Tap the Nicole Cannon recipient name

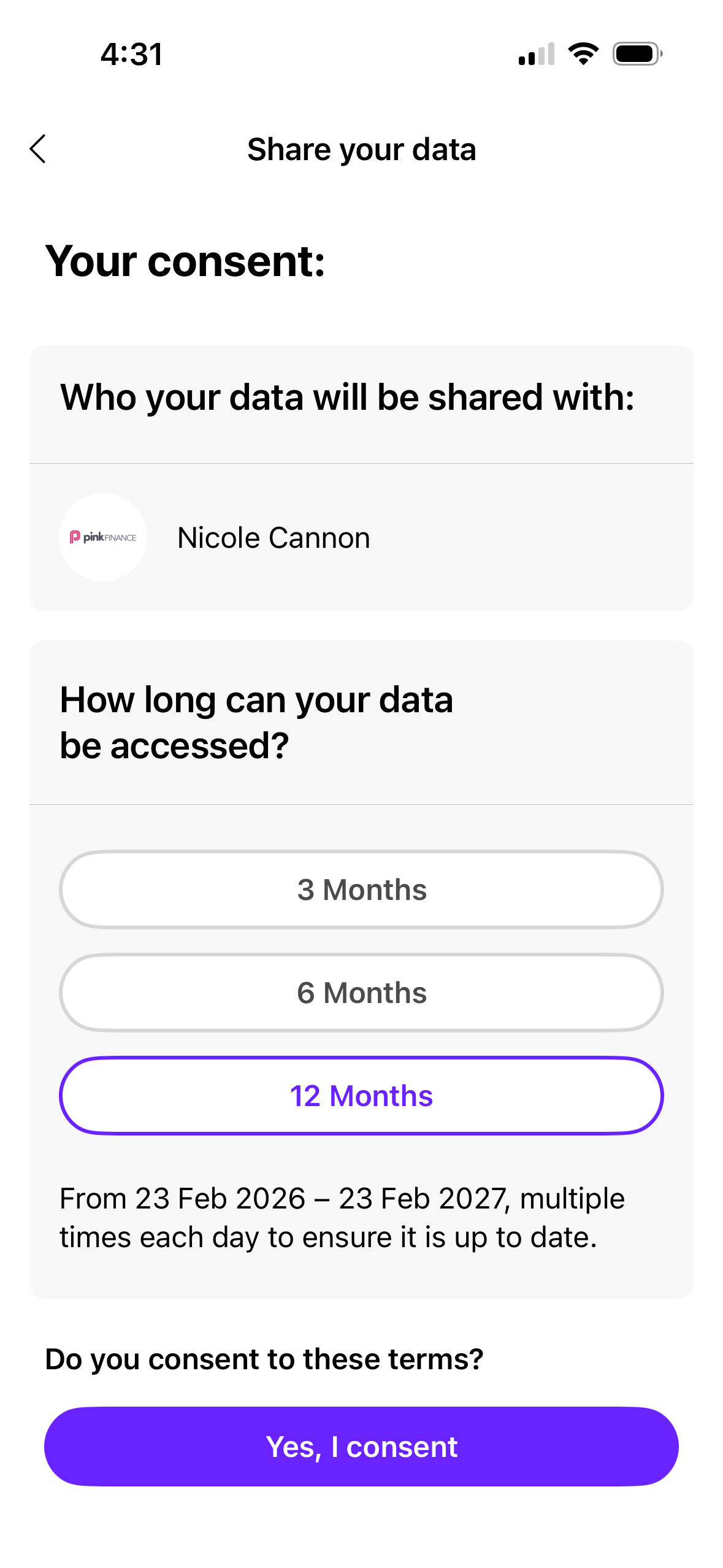tap(274, 538)
